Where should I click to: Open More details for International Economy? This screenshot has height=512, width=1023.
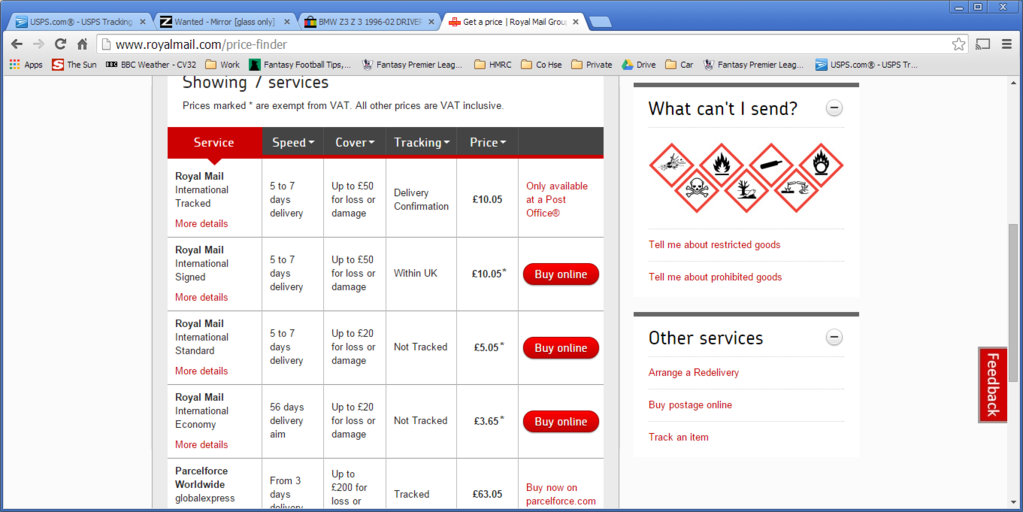[202, 445]
